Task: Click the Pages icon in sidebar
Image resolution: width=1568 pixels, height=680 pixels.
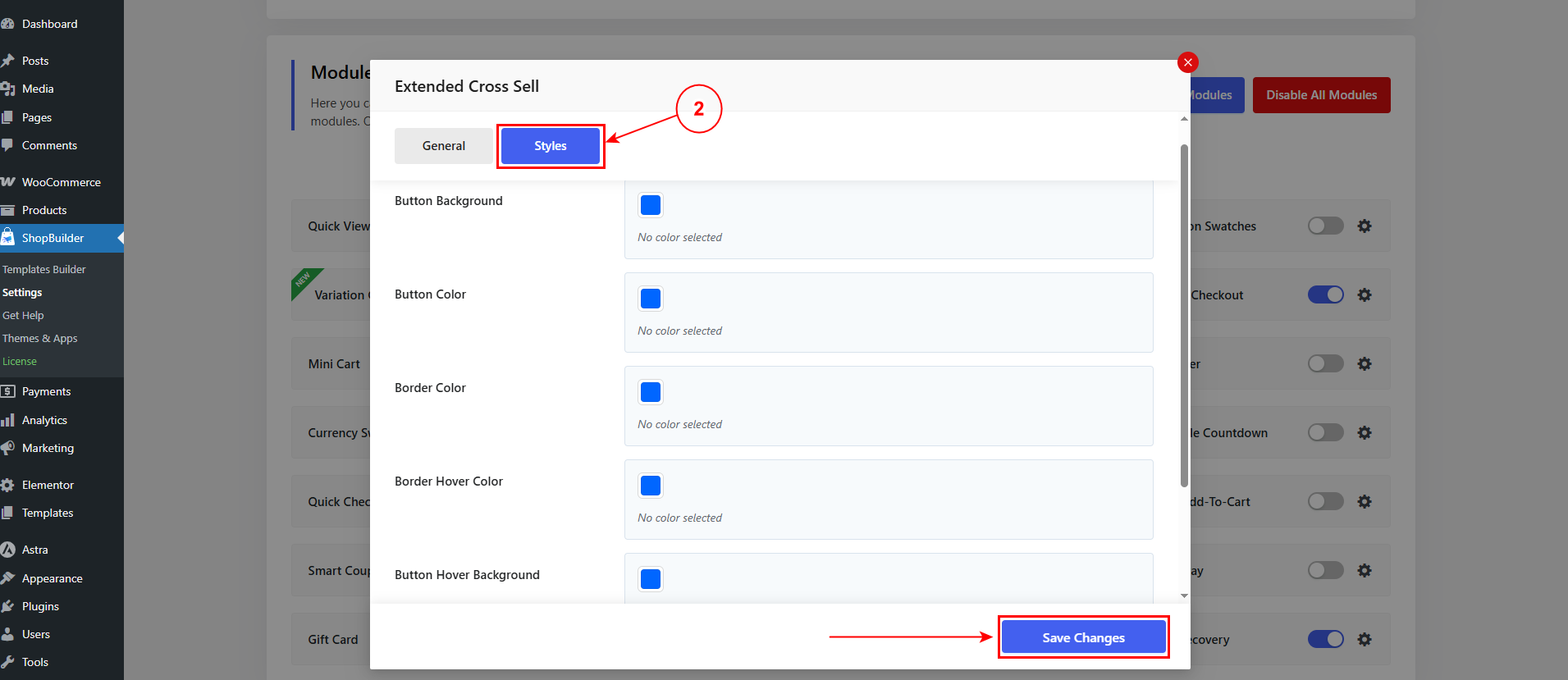Action: [7, 117]
